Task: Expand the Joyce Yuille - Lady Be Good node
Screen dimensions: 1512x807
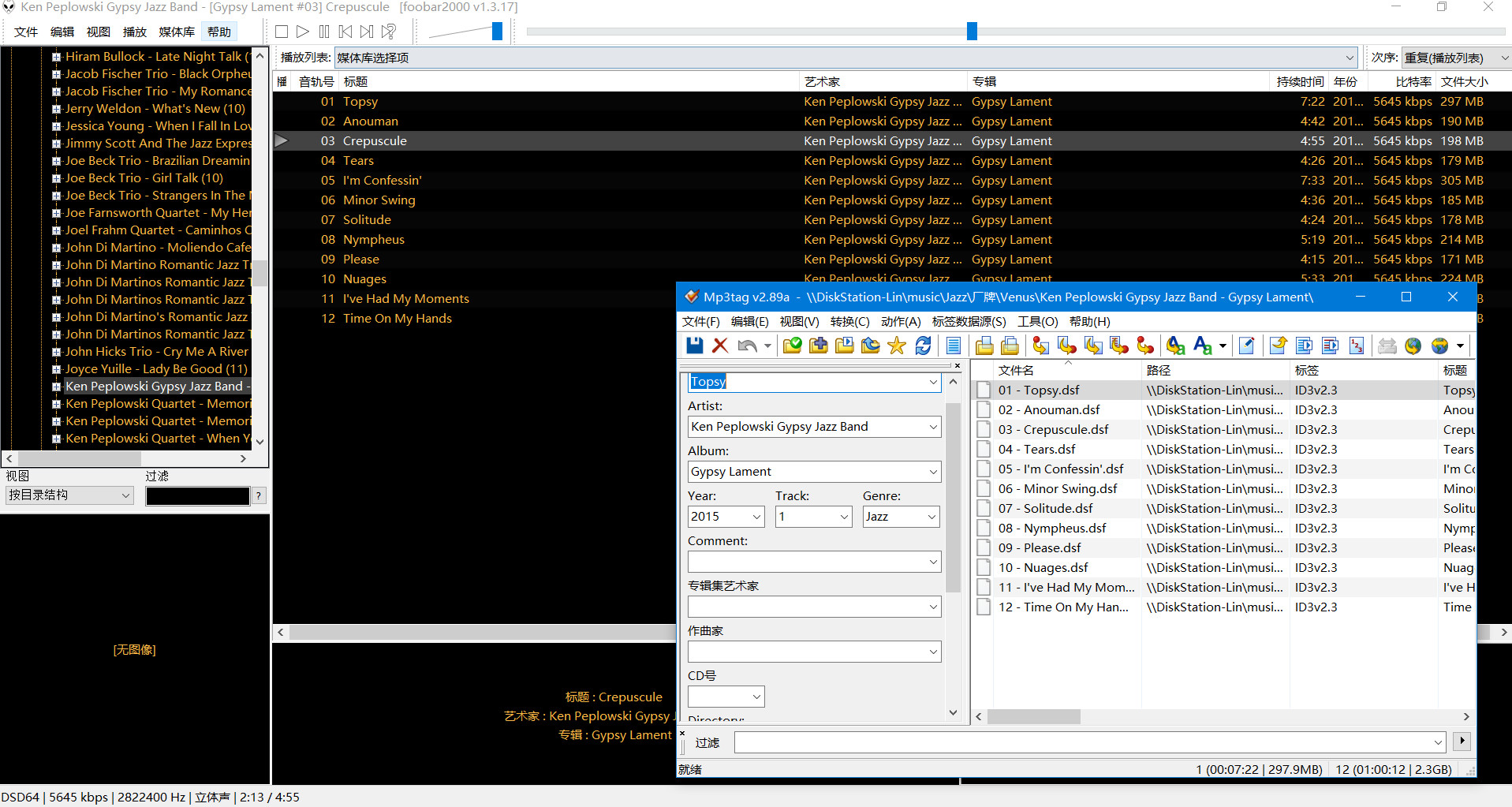Action: pos(57,369)
